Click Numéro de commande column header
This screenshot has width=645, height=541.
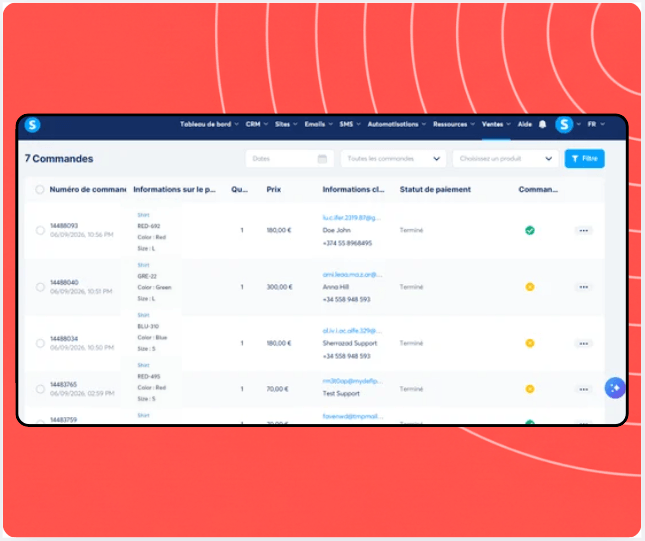(88, 190)
